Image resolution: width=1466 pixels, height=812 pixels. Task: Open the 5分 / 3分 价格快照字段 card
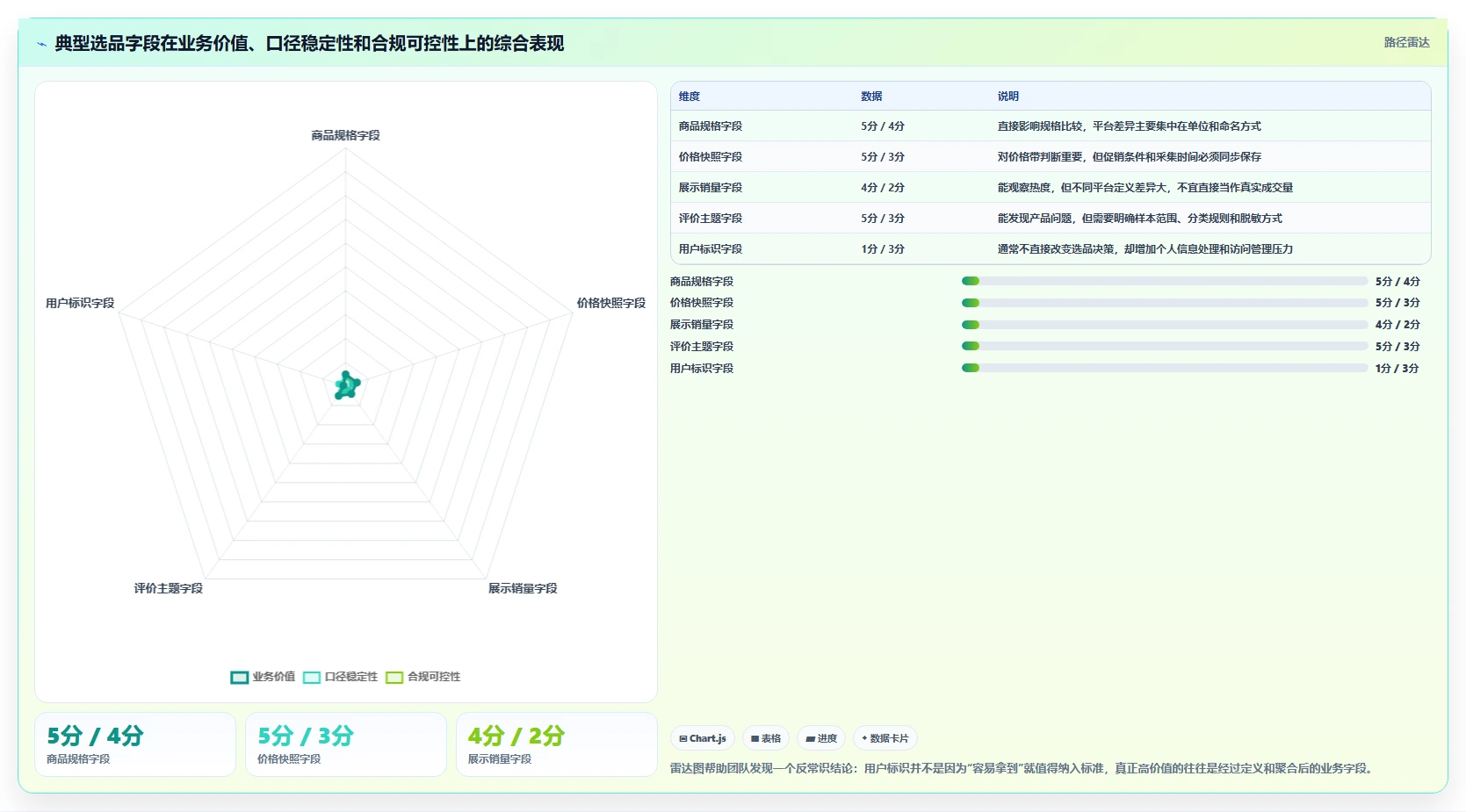(346, 744)
